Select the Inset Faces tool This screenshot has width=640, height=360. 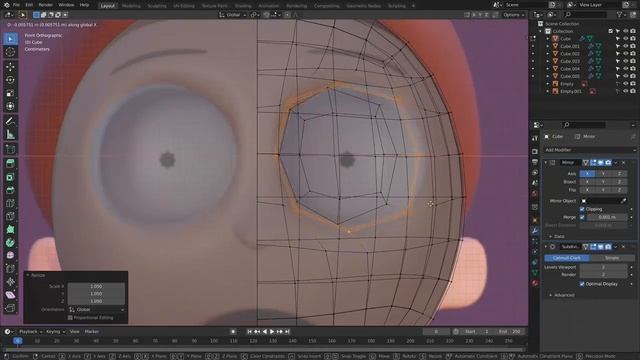click(x=10, y=177)
